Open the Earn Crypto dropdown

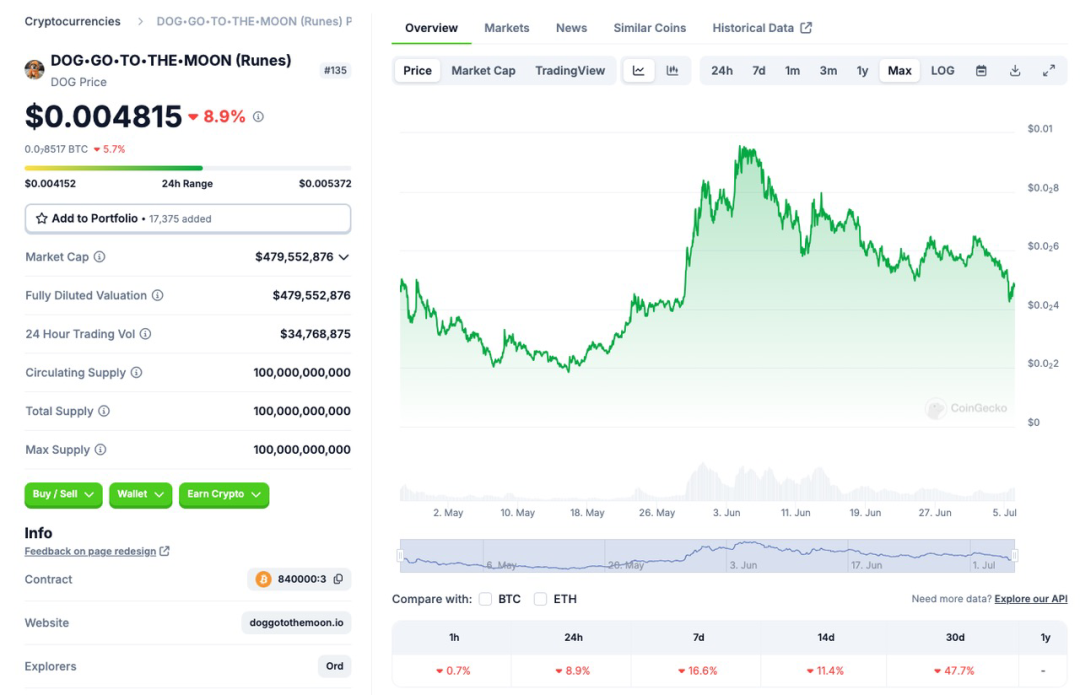pyautogui.click(x=224, y=495)
